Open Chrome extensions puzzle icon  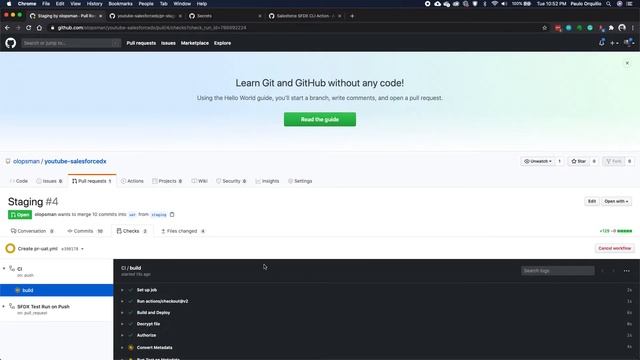pyautogui.click(x=611, y=28)
